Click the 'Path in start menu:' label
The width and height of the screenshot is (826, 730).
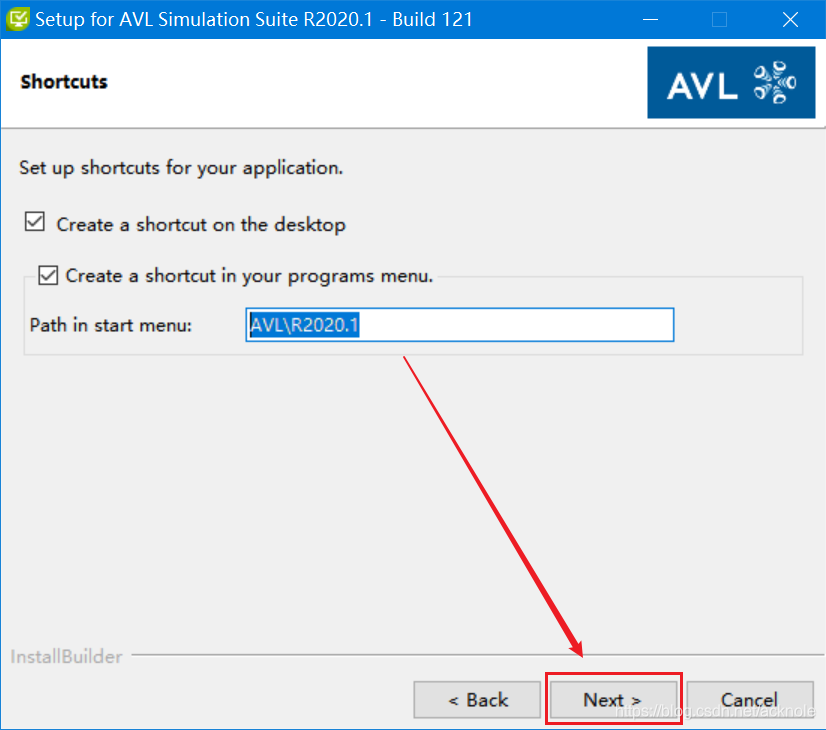tap(111, 325)
